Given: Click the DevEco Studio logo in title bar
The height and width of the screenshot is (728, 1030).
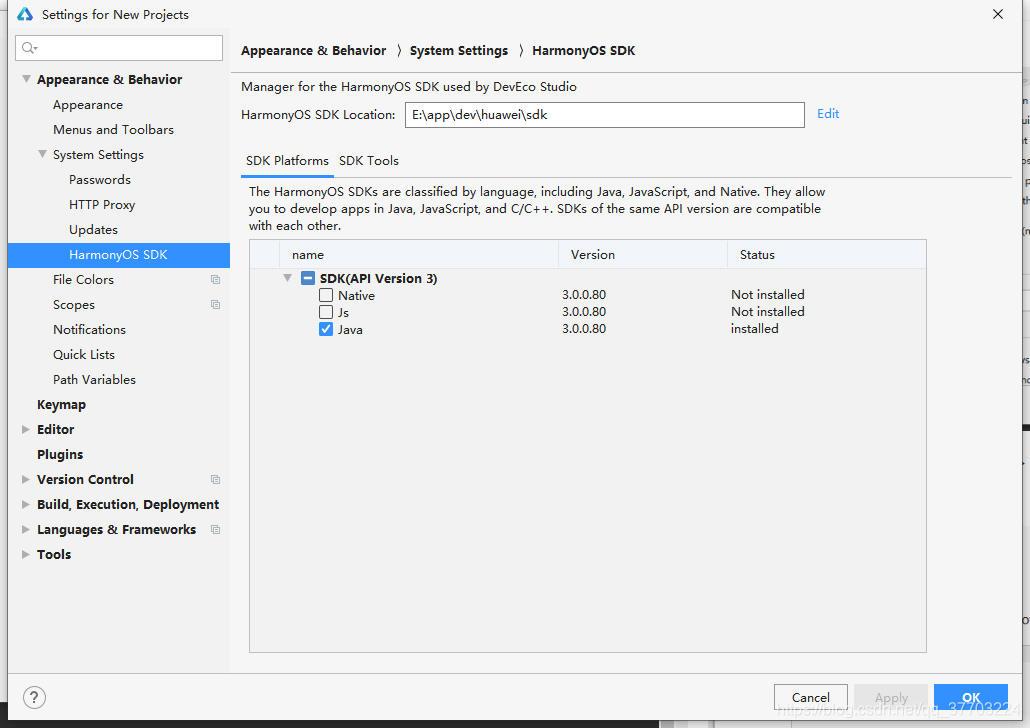Looking at the screenshot, I should point(25,14).
